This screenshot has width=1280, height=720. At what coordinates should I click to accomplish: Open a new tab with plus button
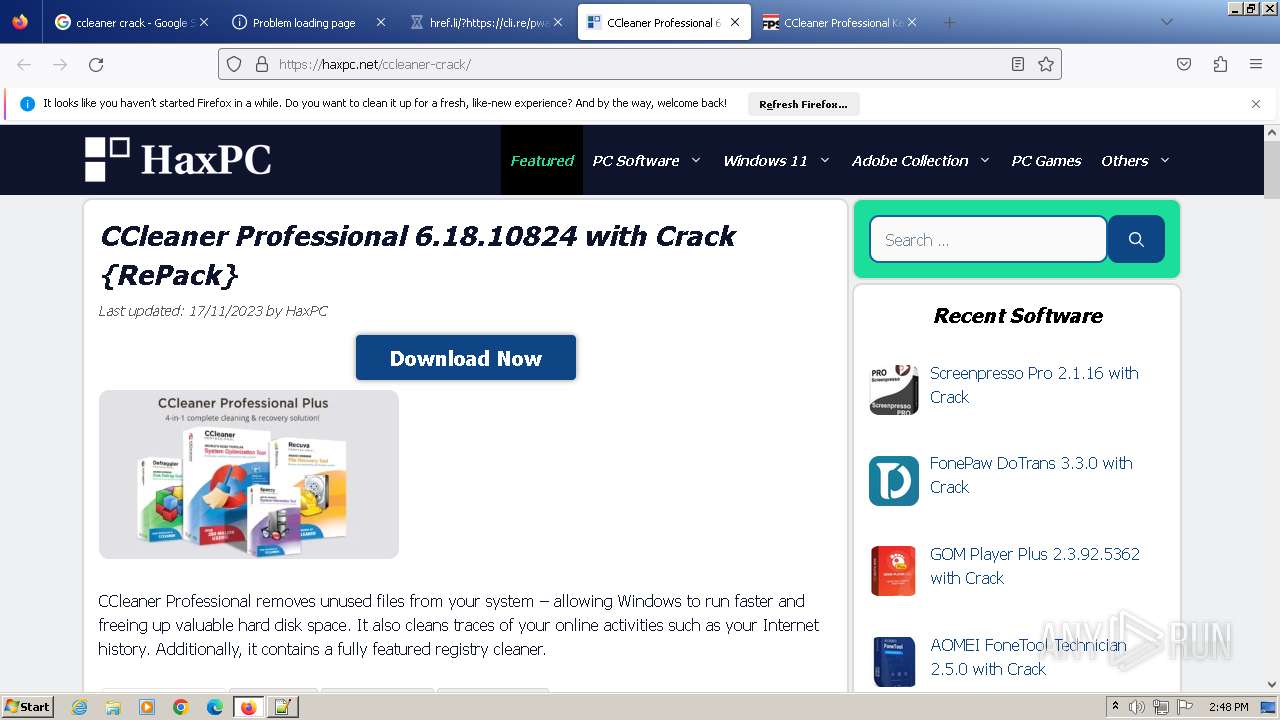[x=949, y=22]
